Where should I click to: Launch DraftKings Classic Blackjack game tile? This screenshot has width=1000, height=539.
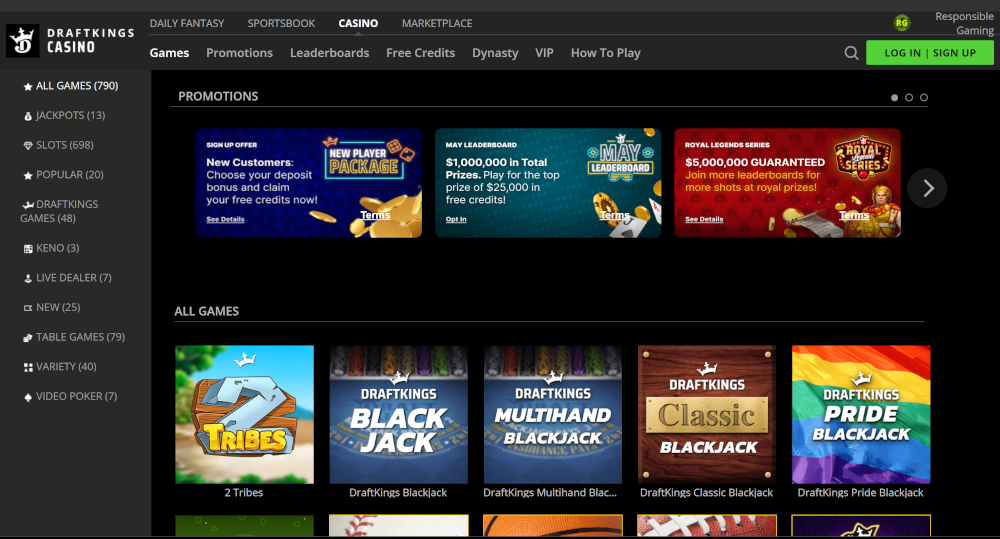pos(706,415)
